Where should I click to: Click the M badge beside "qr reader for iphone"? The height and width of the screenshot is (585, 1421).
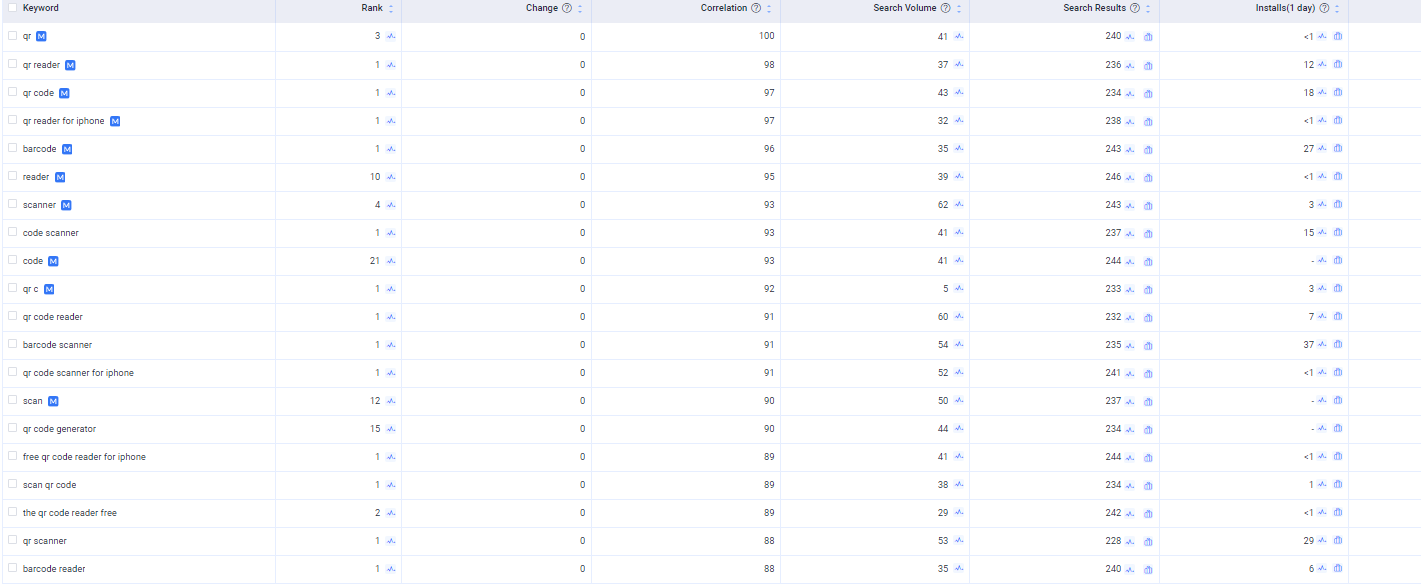point(115,121)
